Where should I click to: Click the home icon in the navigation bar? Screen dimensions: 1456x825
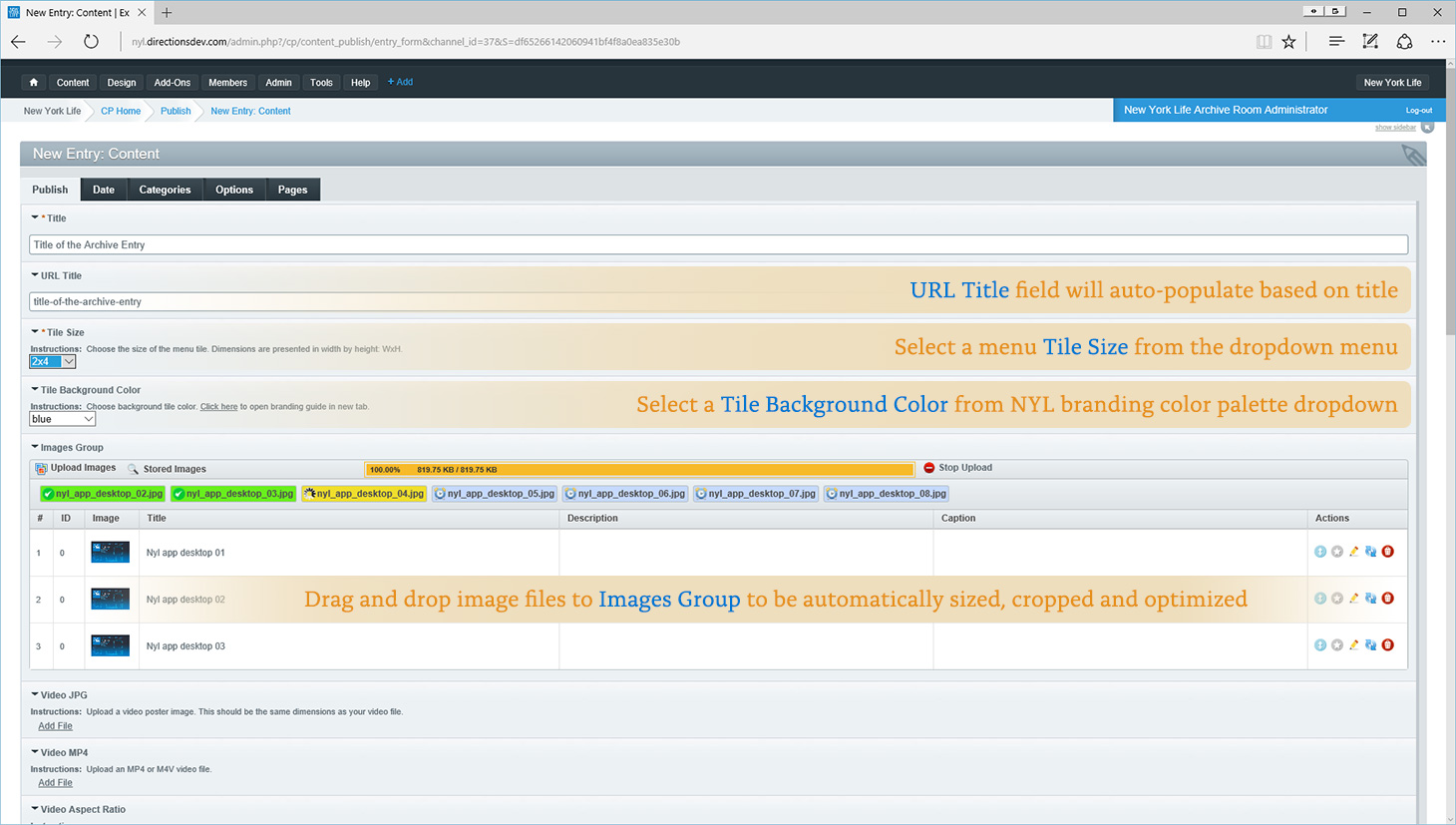click(x=34, y=83)
